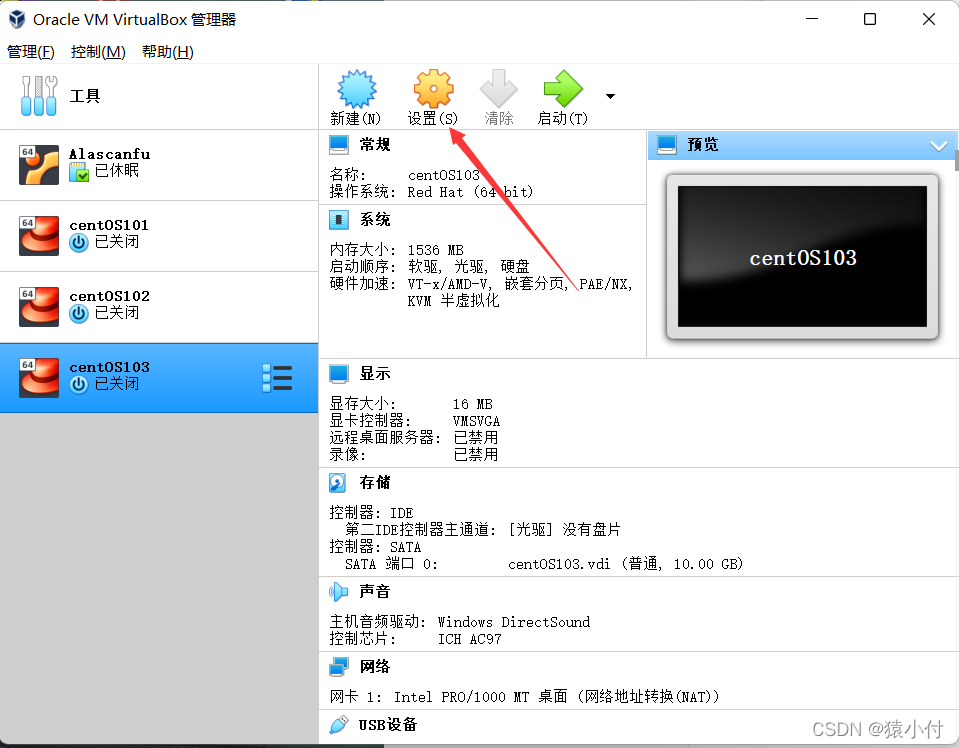Click the Display (显示) monitor icon
Viewport: 959px width, 748px height.
339,374
